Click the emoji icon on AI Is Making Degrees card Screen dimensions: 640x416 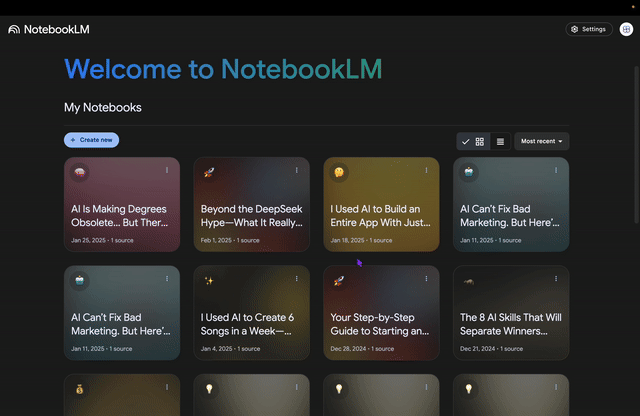click(80, 172)
